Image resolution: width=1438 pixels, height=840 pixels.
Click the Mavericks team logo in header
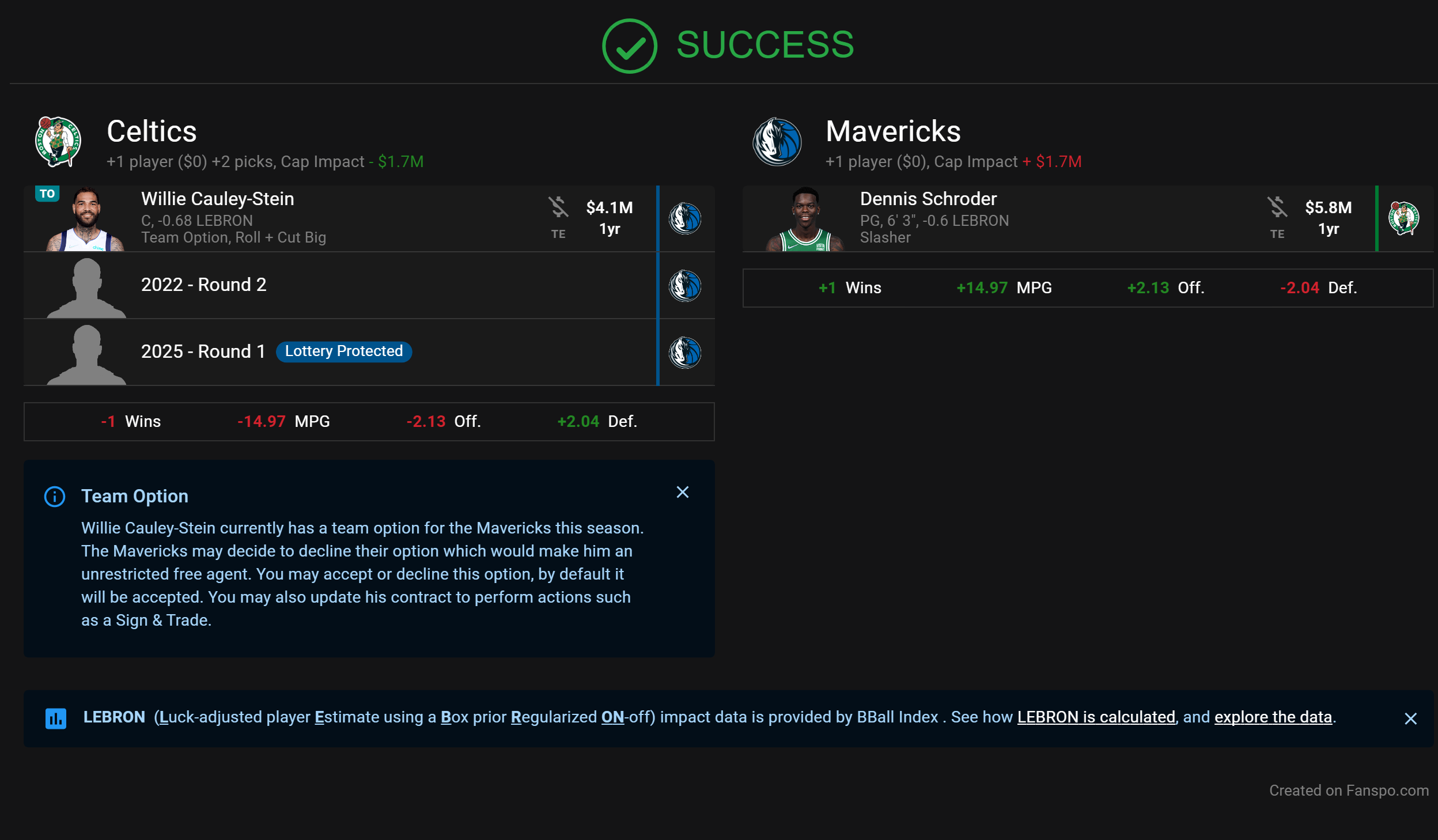coord(777,142)
